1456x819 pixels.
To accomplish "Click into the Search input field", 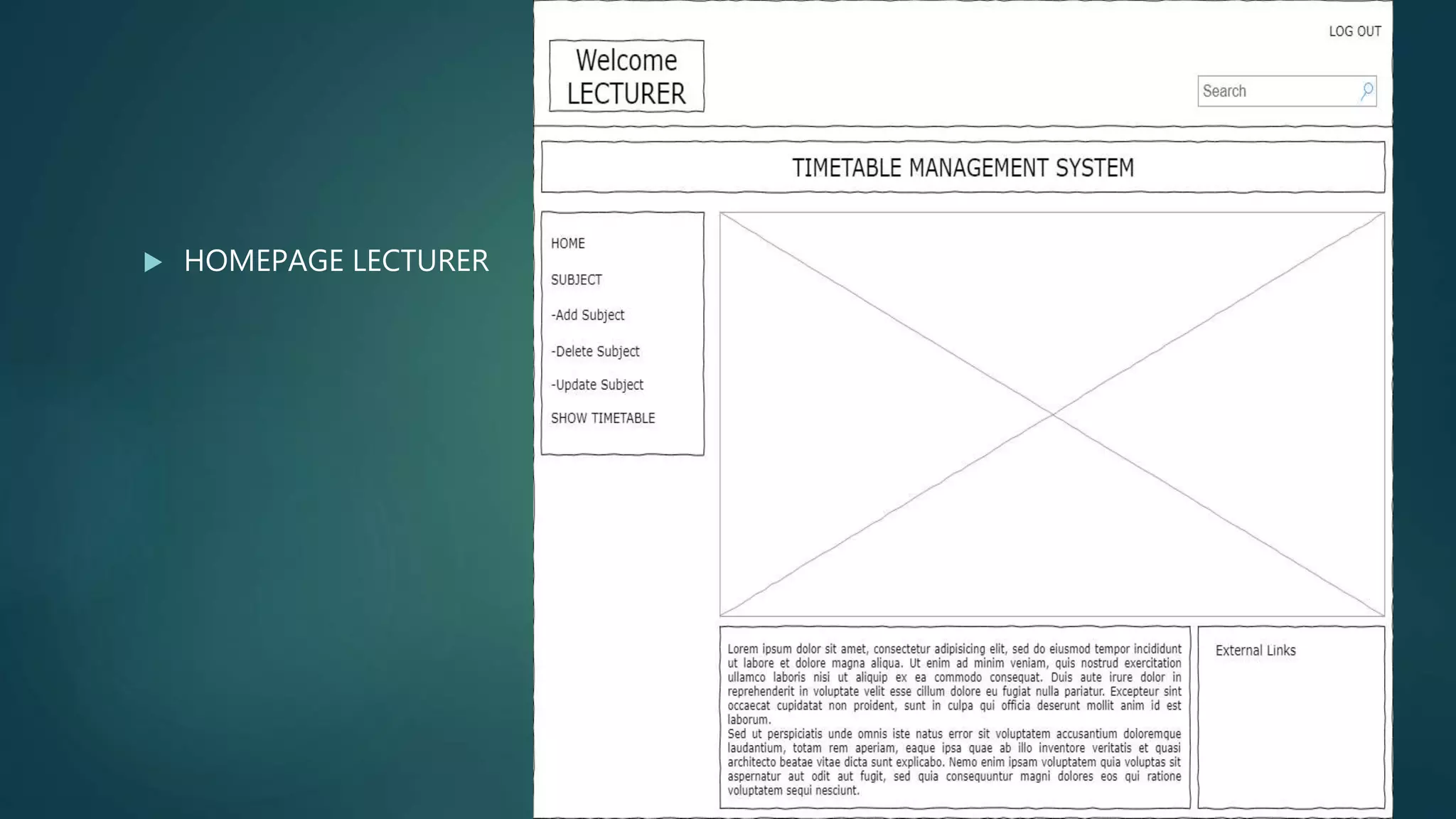I will click(1287, 91).
